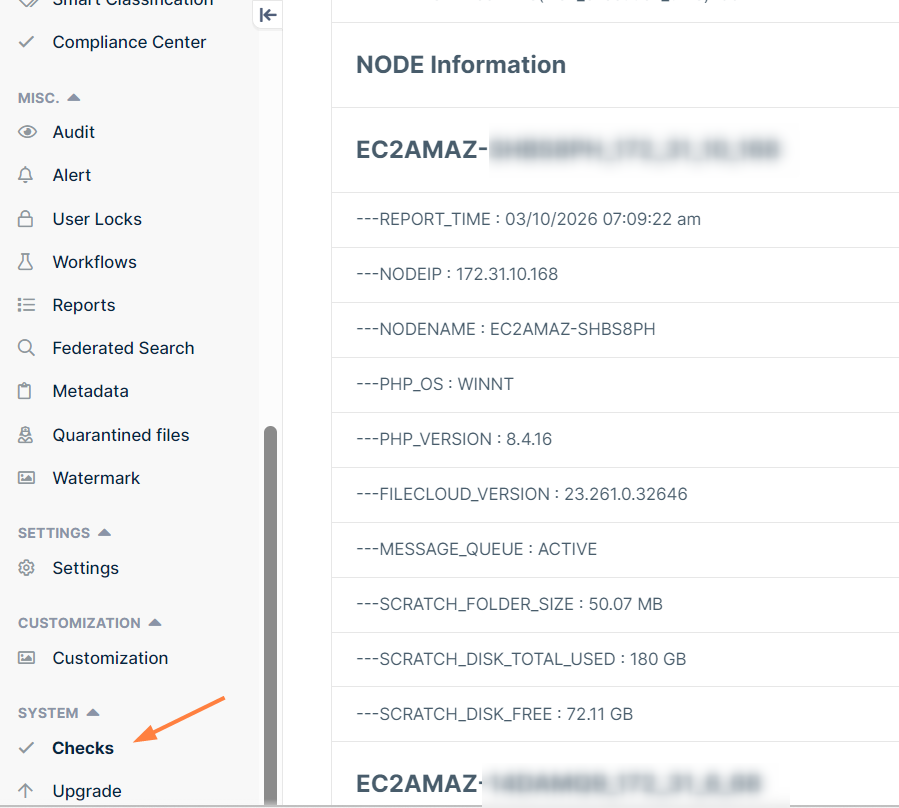
Task: Open Compliance Center from the sidebar
Action: (128, 42)
